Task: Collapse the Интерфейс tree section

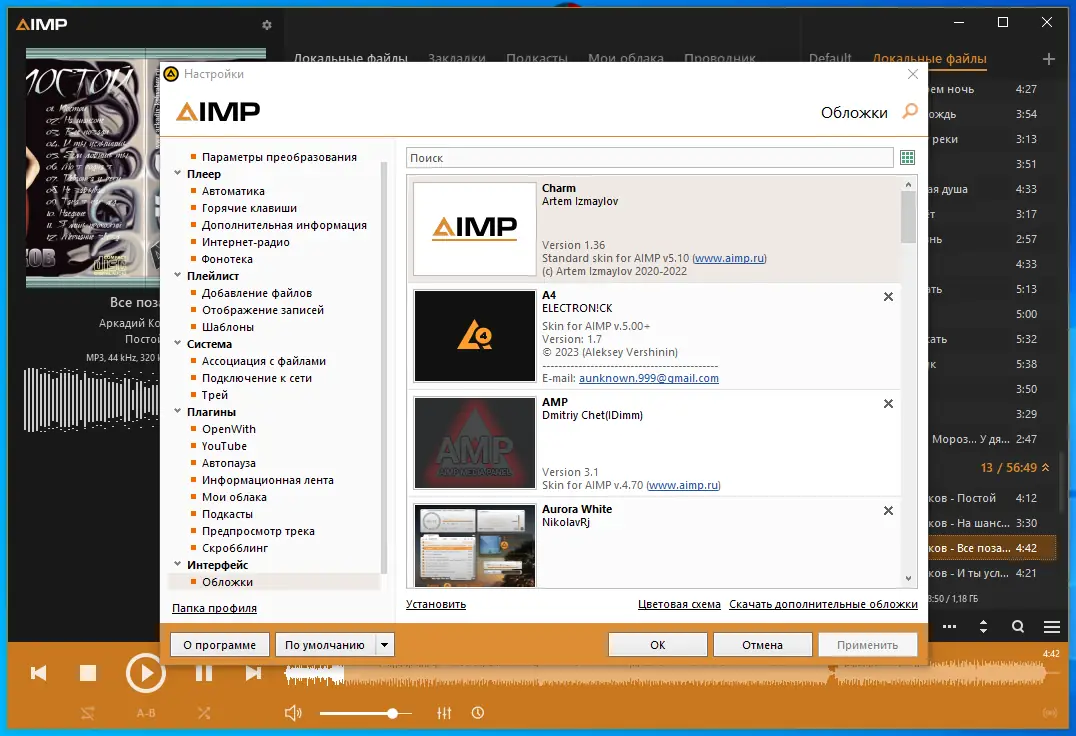Action: pos(178,564)
